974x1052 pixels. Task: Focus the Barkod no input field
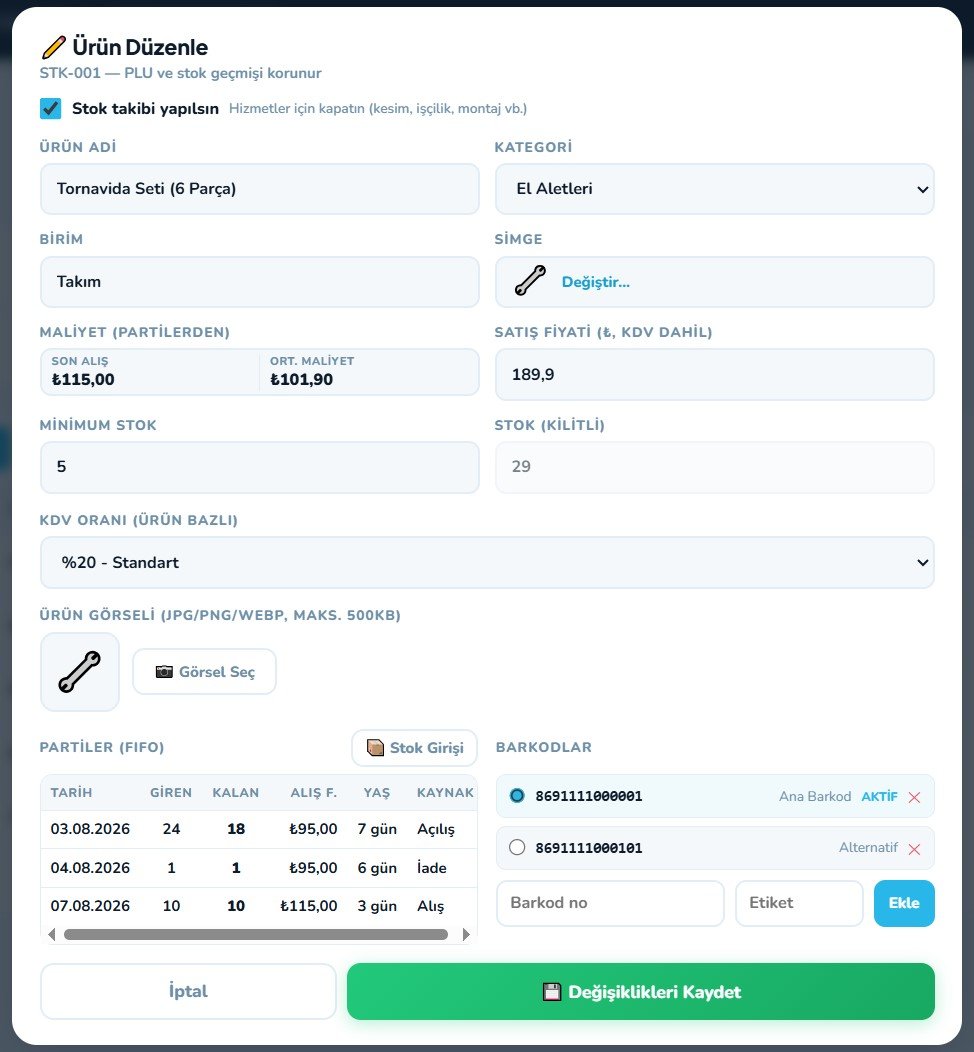point(610,903)
